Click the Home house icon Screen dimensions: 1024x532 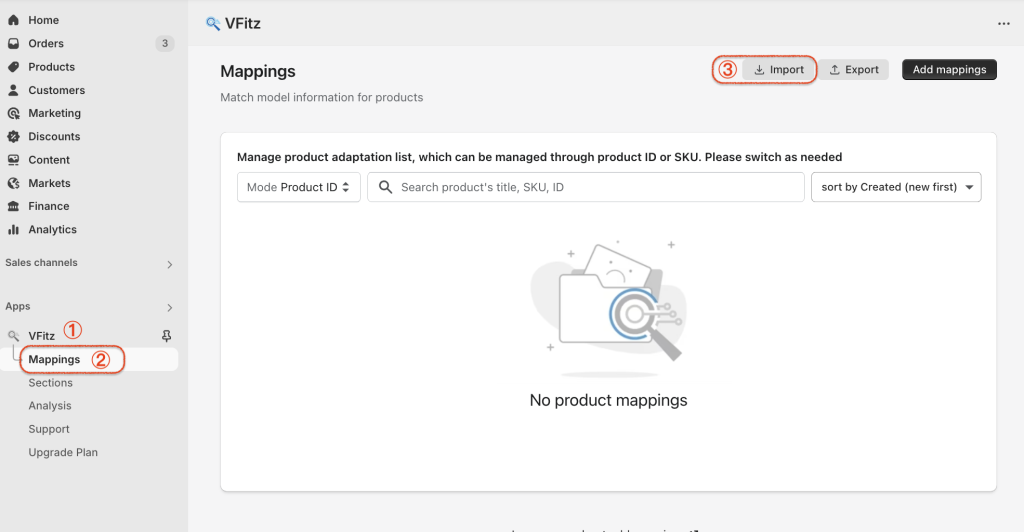point(13,20)
